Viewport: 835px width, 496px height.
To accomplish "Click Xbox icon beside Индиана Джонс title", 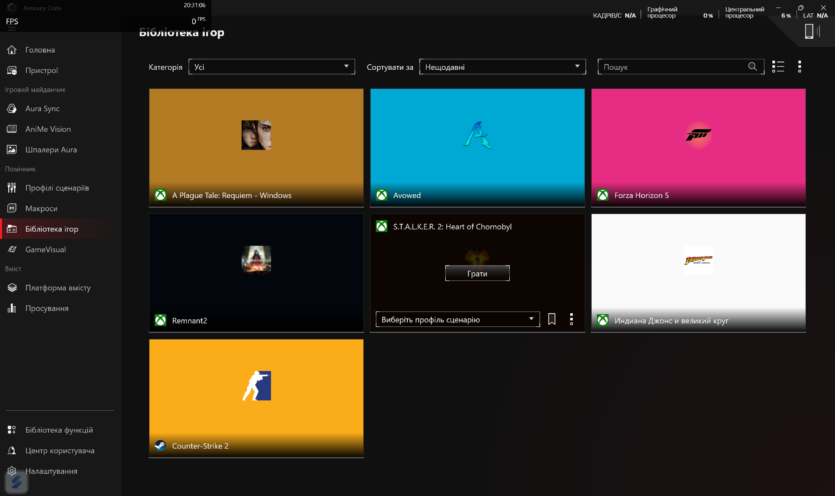I will point(603,320).
